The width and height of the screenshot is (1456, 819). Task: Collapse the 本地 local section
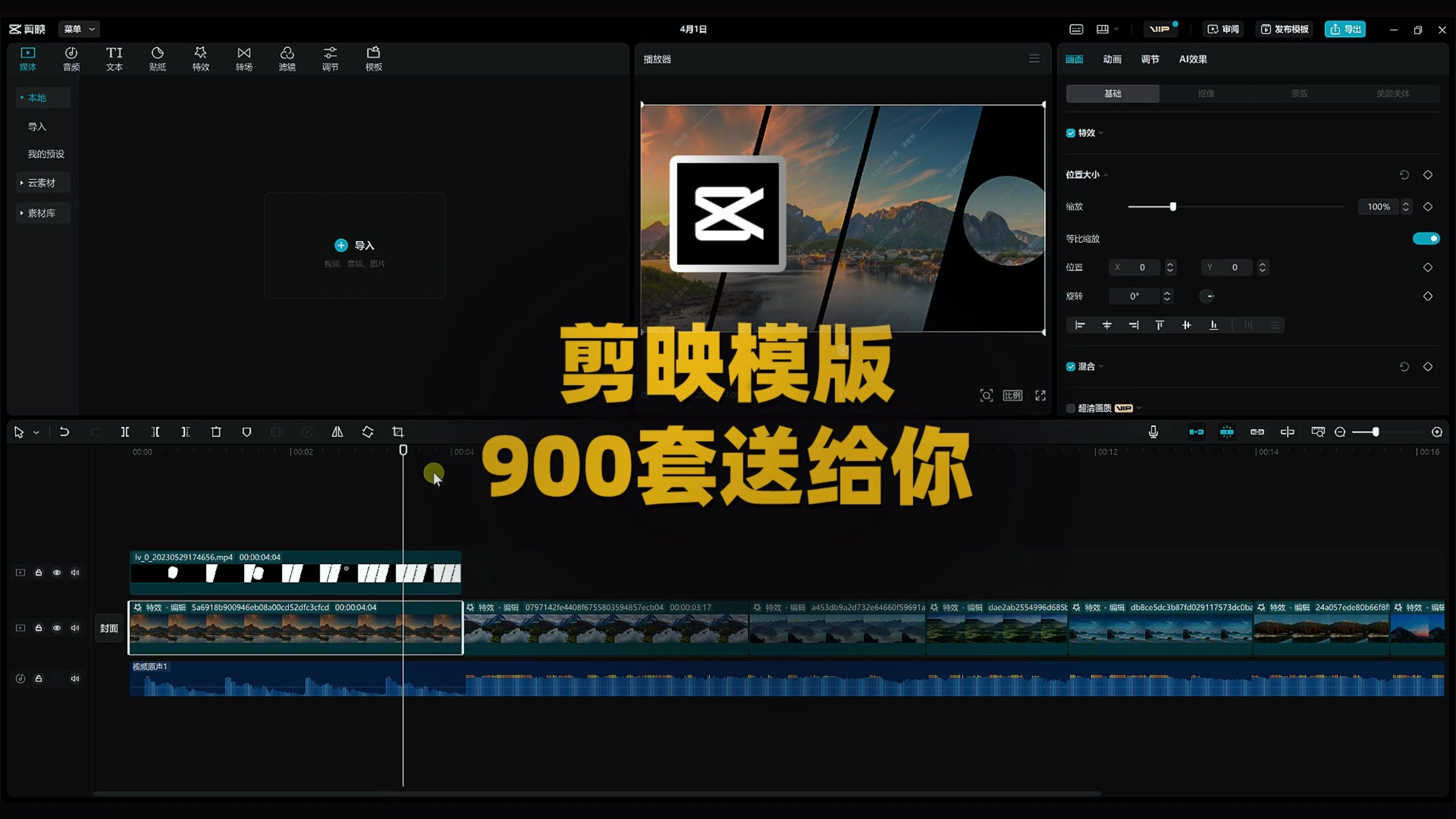click(22, 98)
